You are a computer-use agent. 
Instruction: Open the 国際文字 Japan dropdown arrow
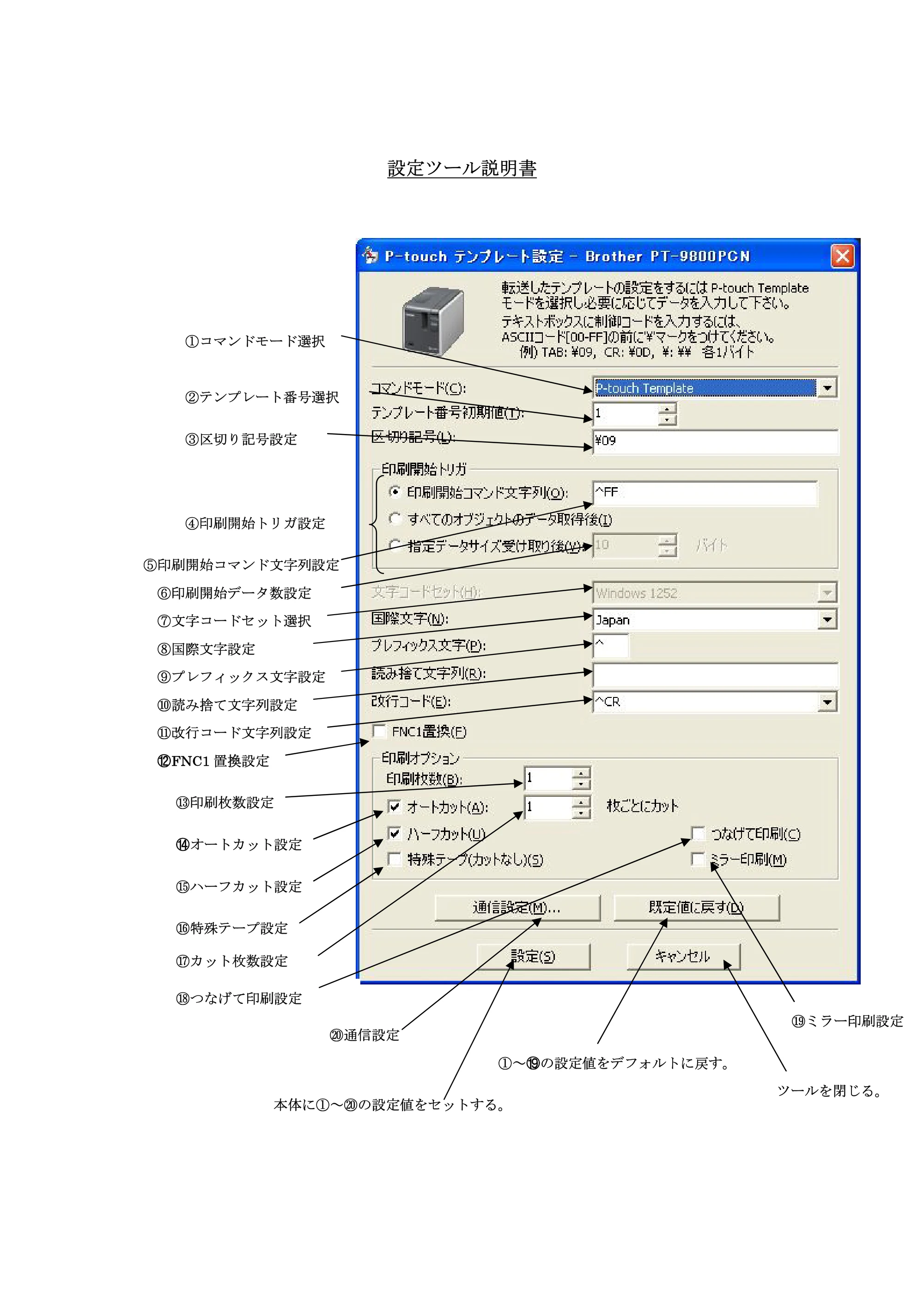(x=827, y=620)
